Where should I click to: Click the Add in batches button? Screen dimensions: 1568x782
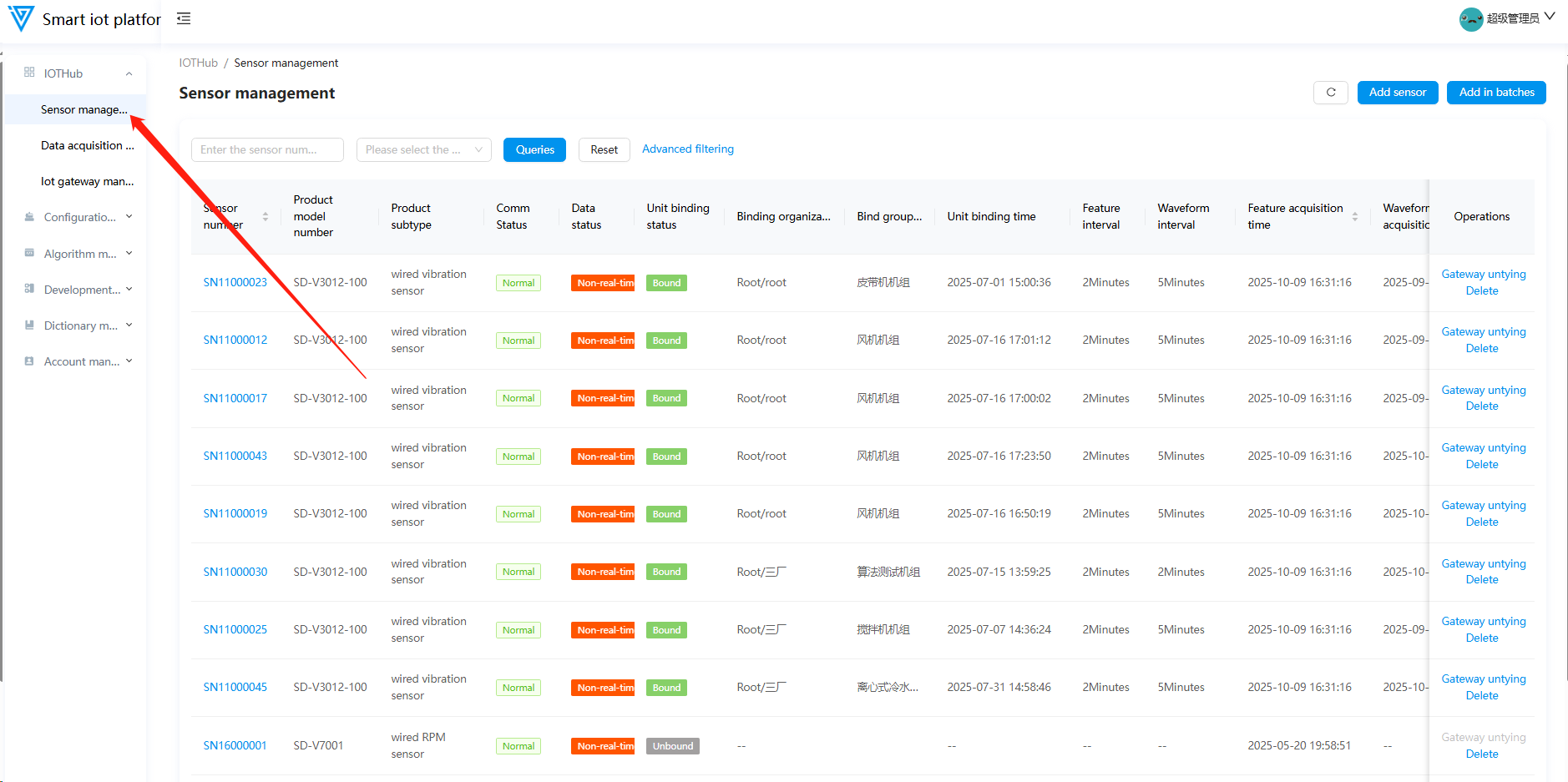[x=1496, y=93]
